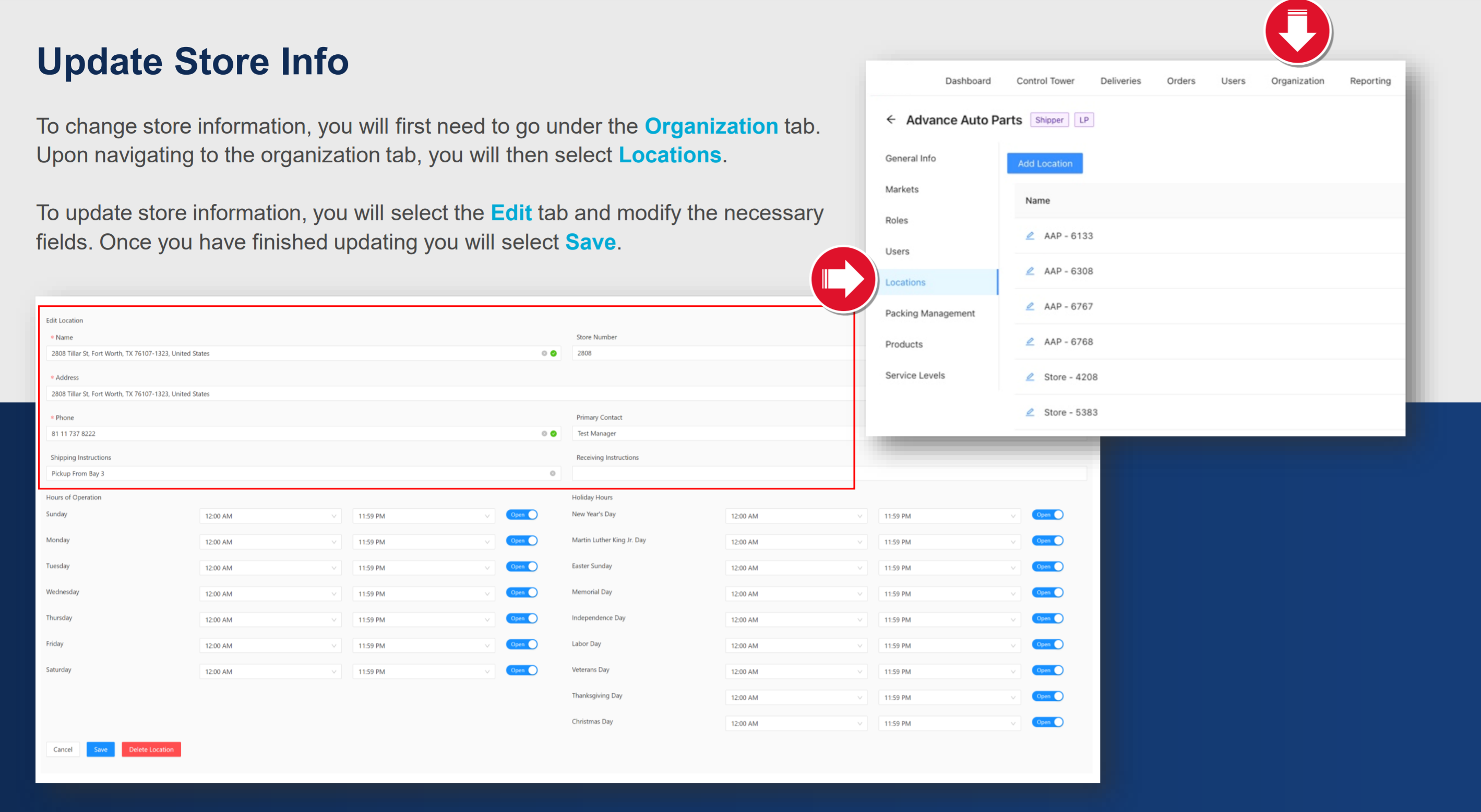The width and height of the screenshot is (1481, 812).
Task: Open Saturday end time dropdown
Action: (424, 671)
